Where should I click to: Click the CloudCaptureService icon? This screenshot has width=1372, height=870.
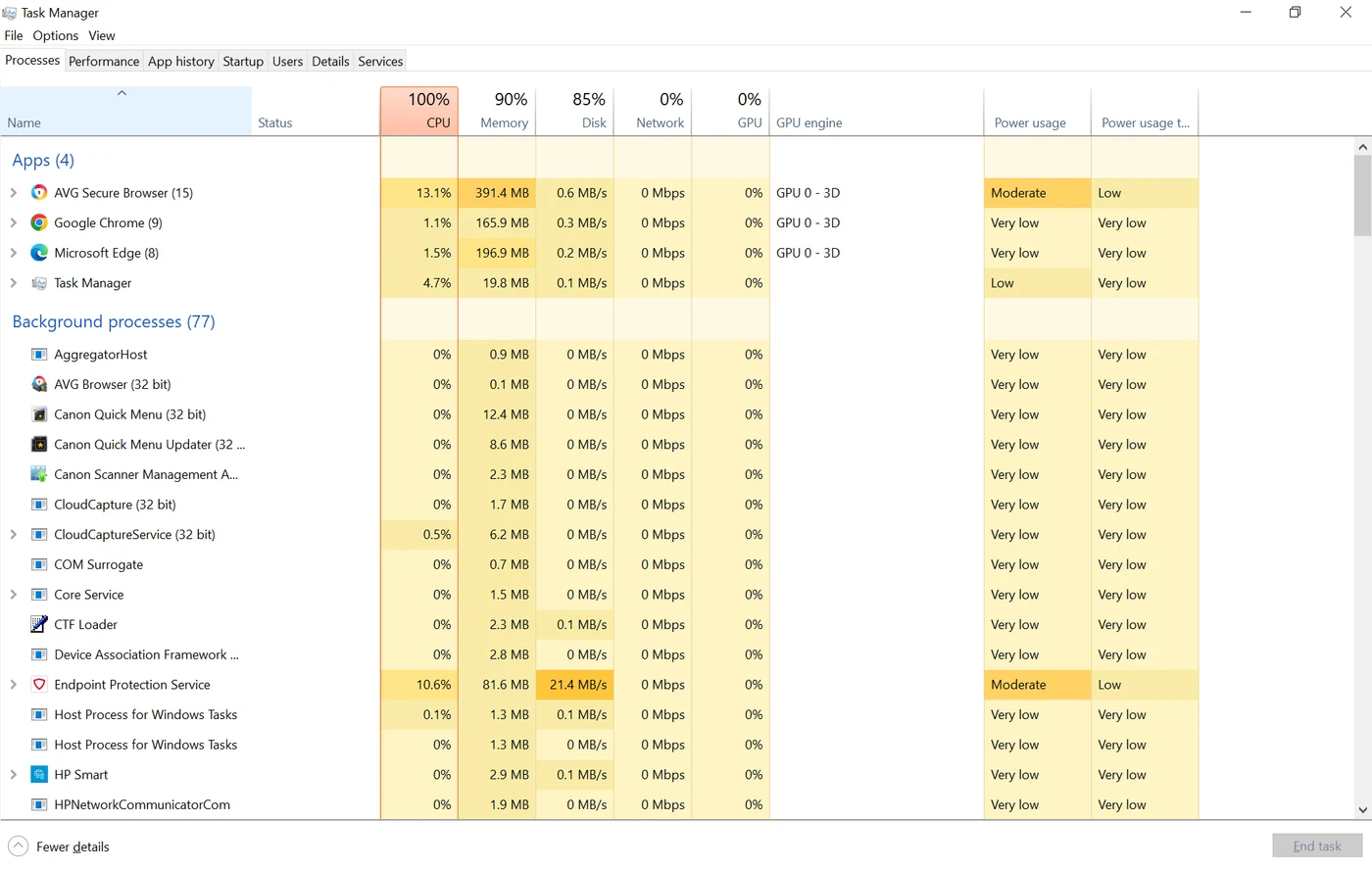(39, 535)
